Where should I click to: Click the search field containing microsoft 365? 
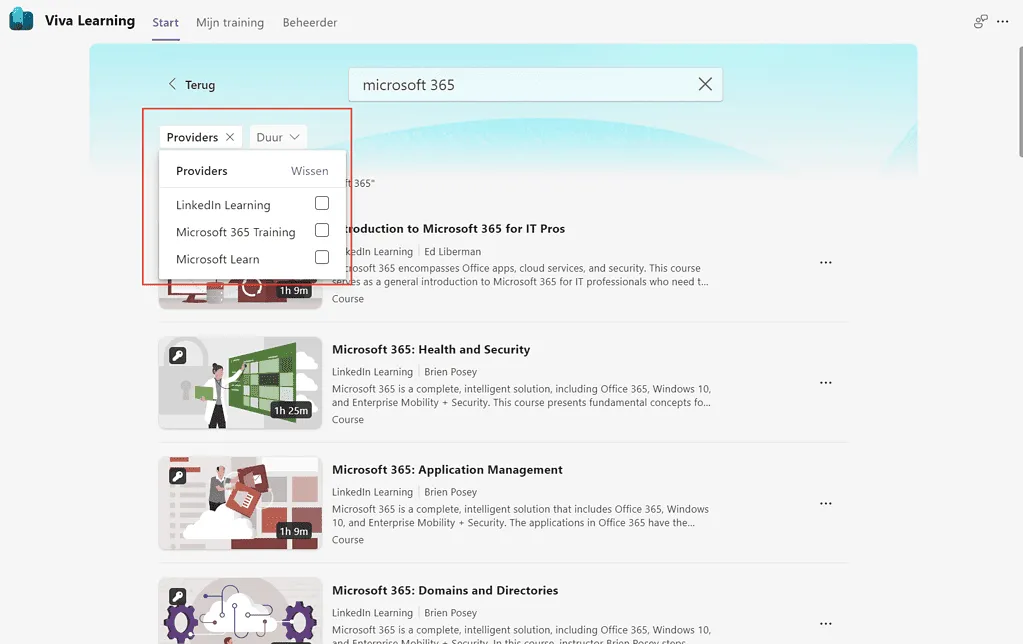coord(520,85)
